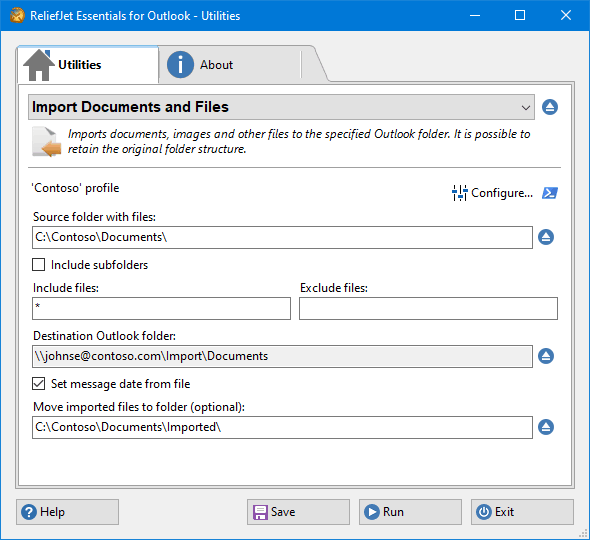
Task: Enable the Include subfolders checkbox
Action: [x=38, y=265]
